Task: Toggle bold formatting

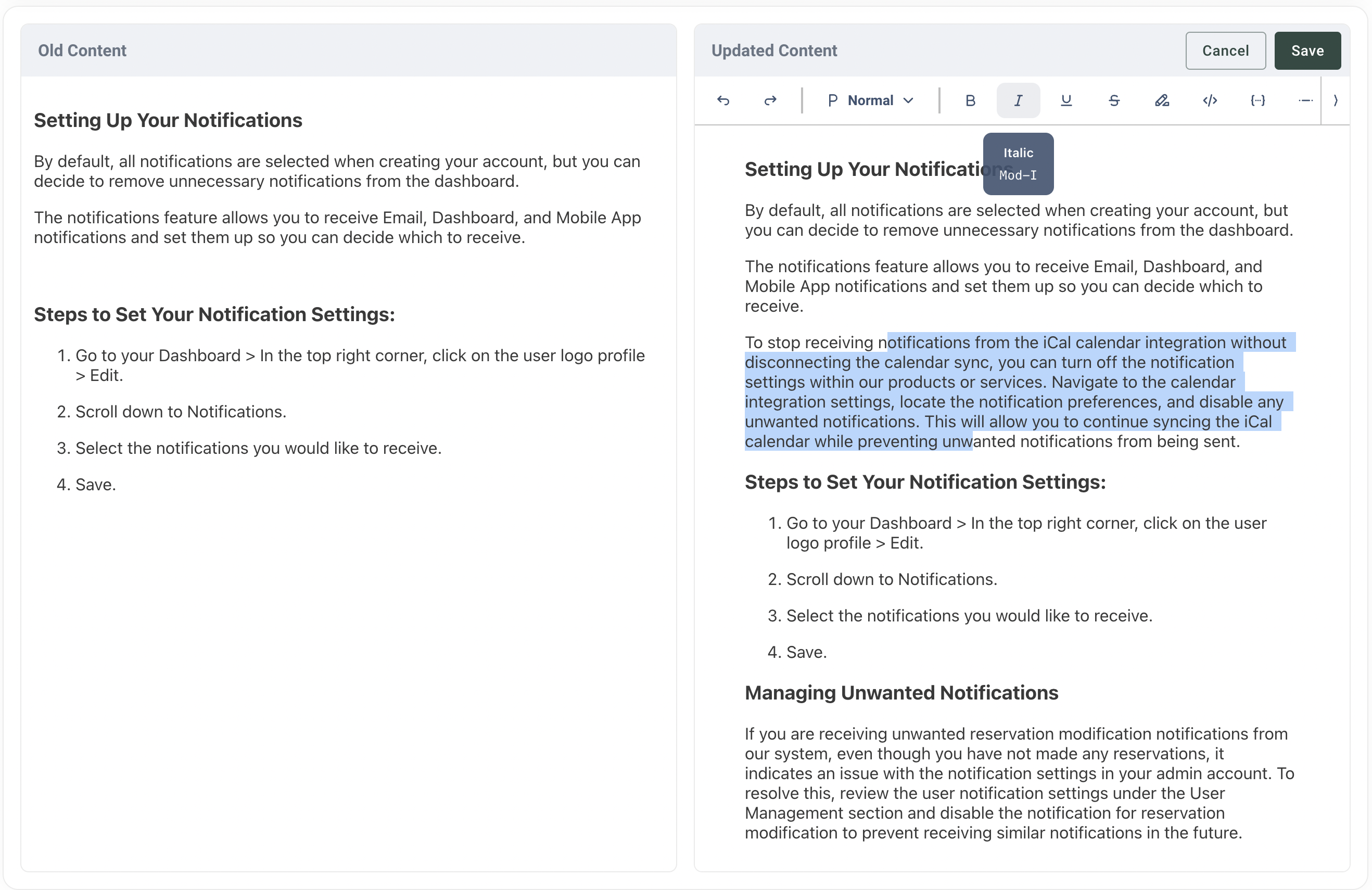Action: 970,100
